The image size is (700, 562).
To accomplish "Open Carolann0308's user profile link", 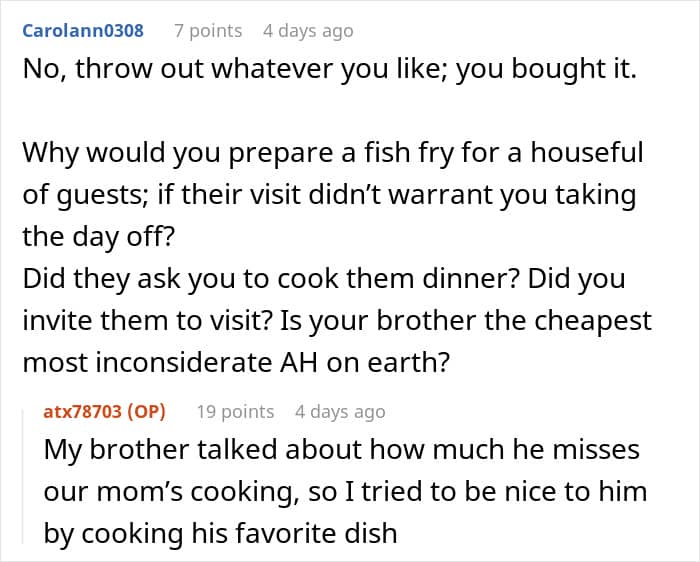I will 83,31.
